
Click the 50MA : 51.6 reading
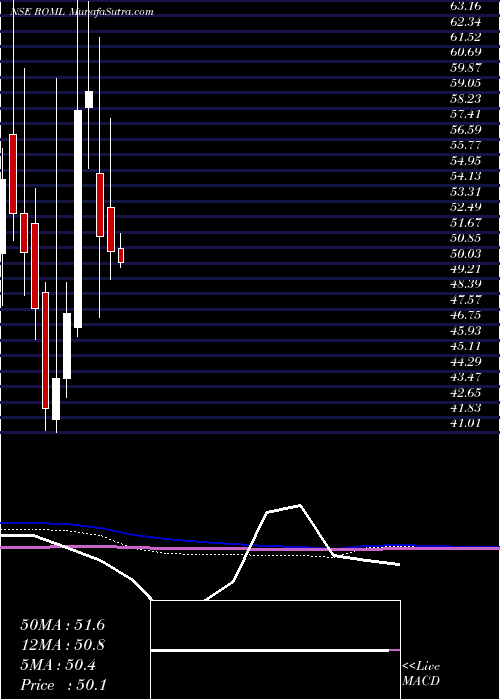tap(62, 625)
